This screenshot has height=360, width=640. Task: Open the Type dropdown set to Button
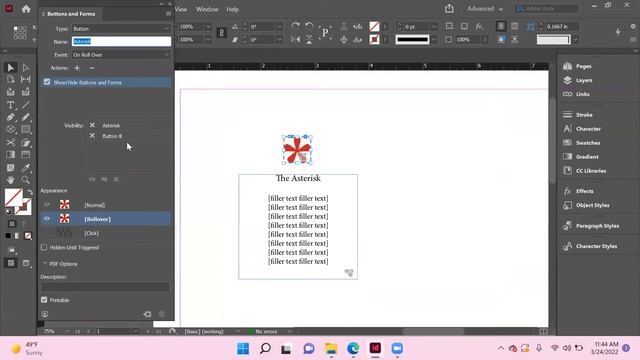121,29
